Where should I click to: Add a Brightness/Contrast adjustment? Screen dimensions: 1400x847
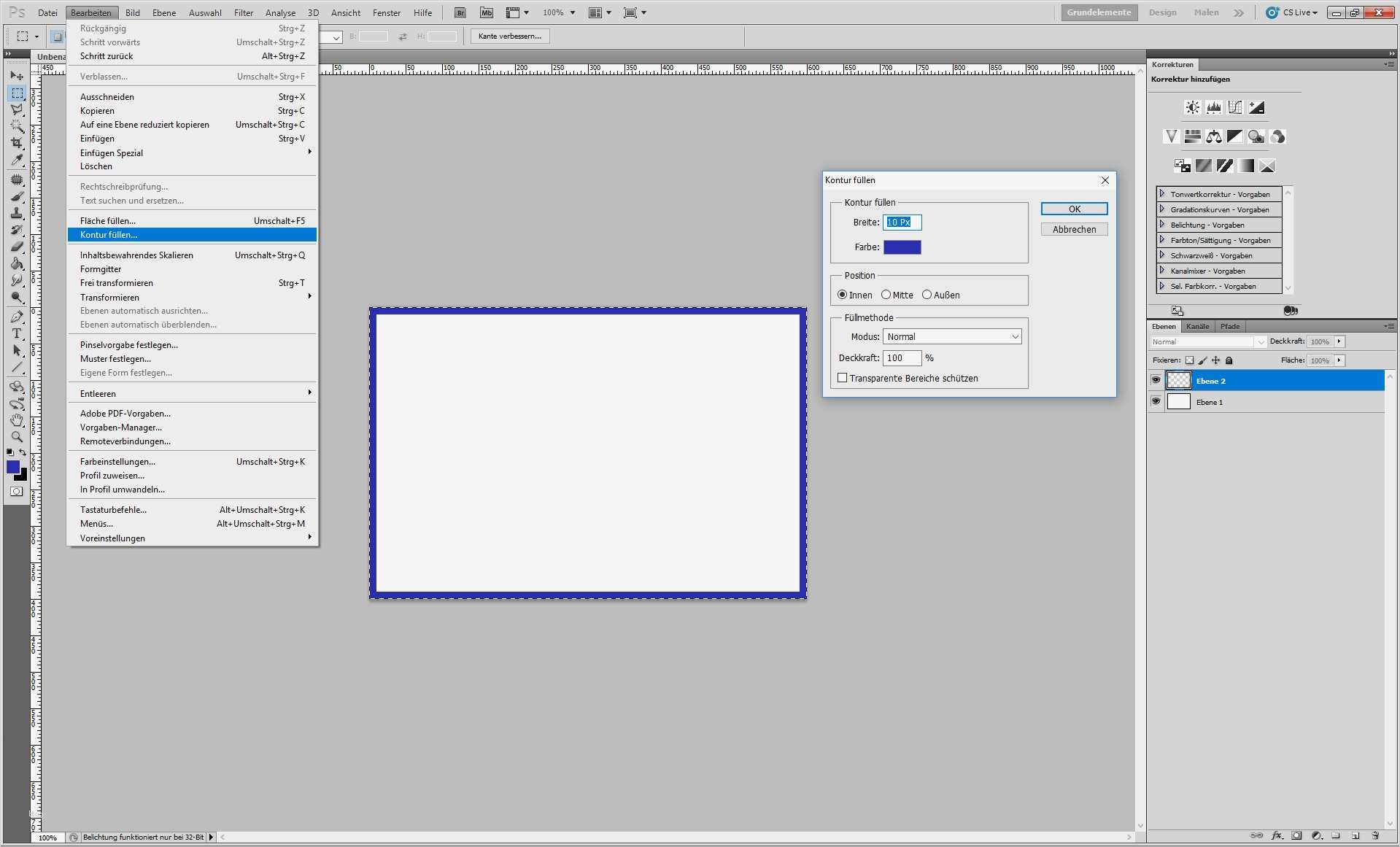coord(1192,107)
